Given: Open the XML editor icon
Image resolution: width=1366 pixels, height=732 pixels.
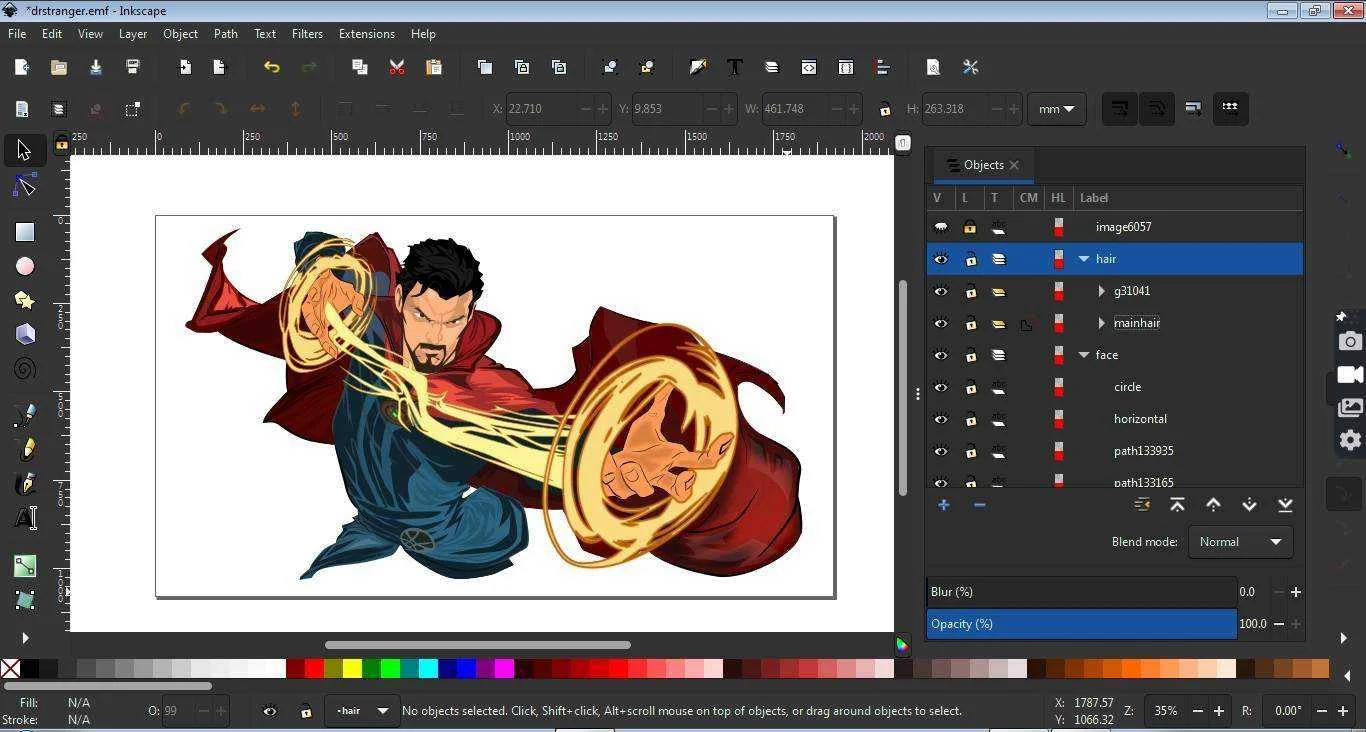Looking at the screenshot, I should 808,67.
